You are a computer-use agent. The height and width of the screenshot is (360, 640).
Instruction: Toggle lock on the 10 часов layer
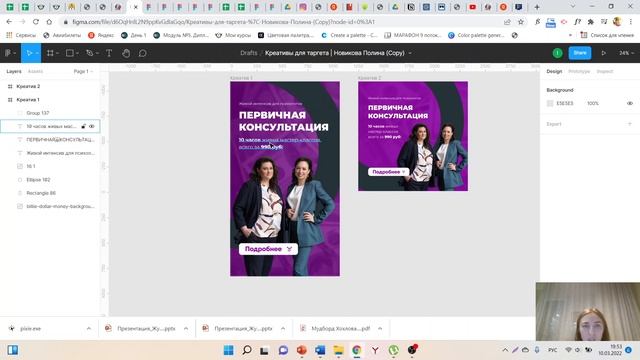click(x=83, y=127)
